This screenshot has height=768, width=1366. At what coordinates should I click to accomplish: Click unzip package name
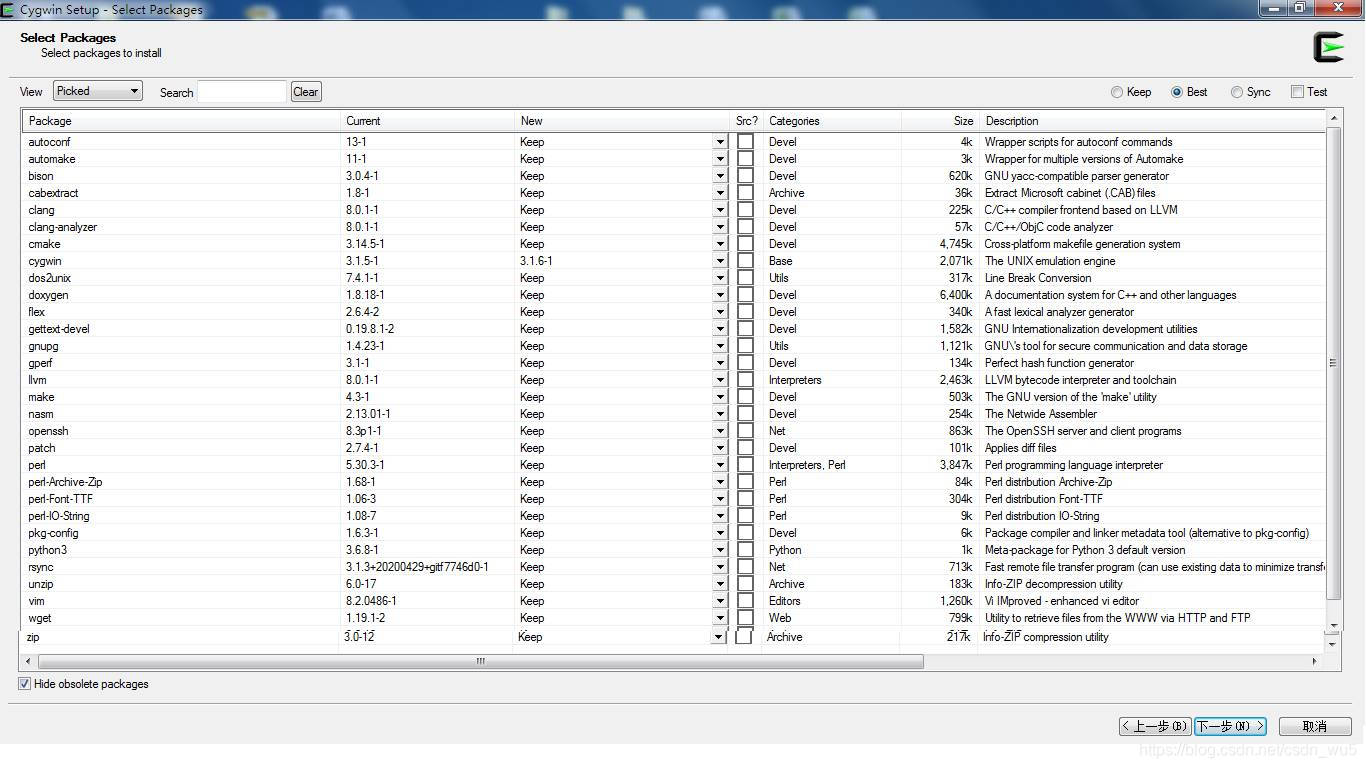pyautogui.click(x=41, y=584)
